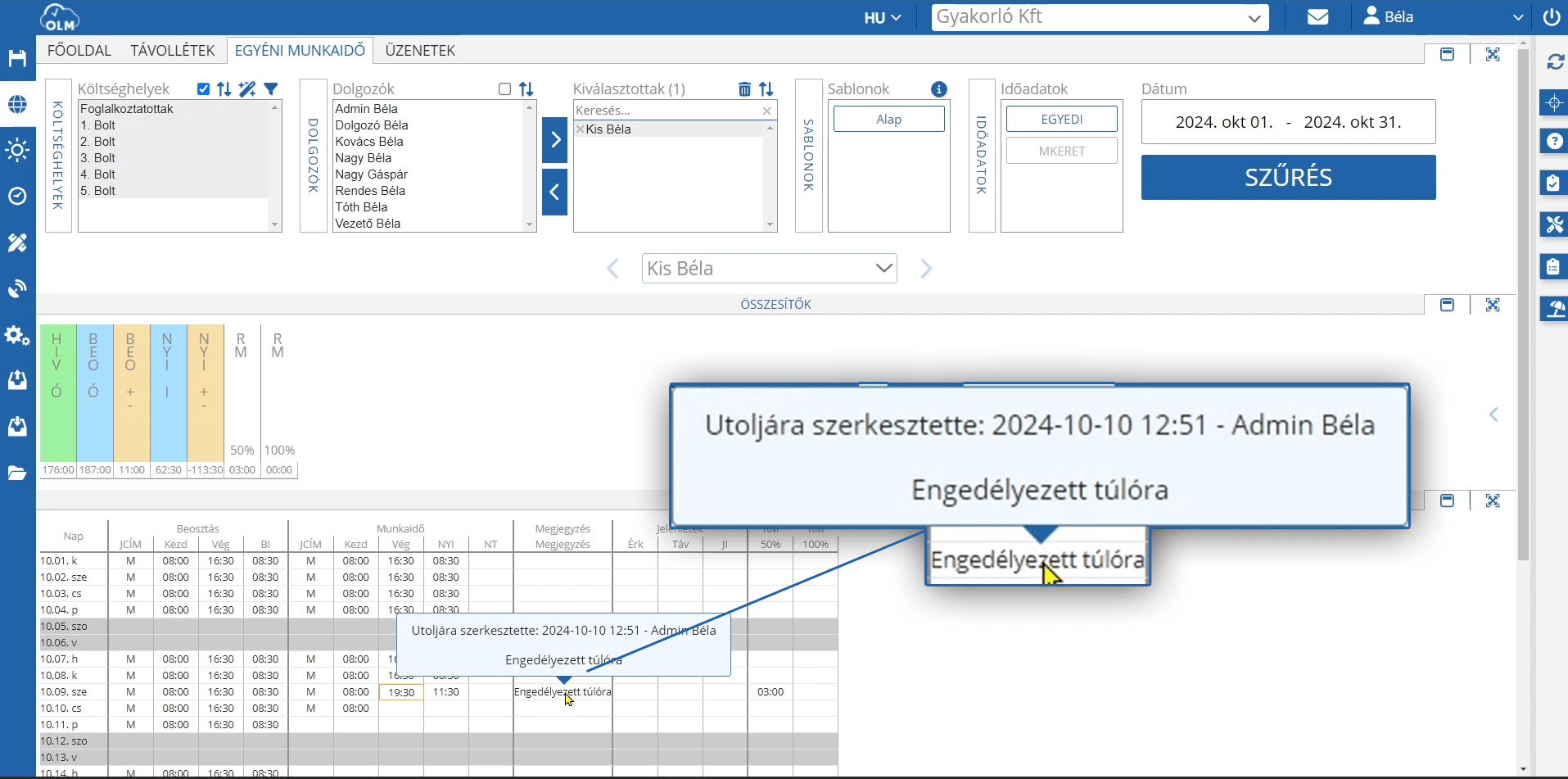
Task: Click the crosshair target icon on right sidebar
Action: point(1554,103)
